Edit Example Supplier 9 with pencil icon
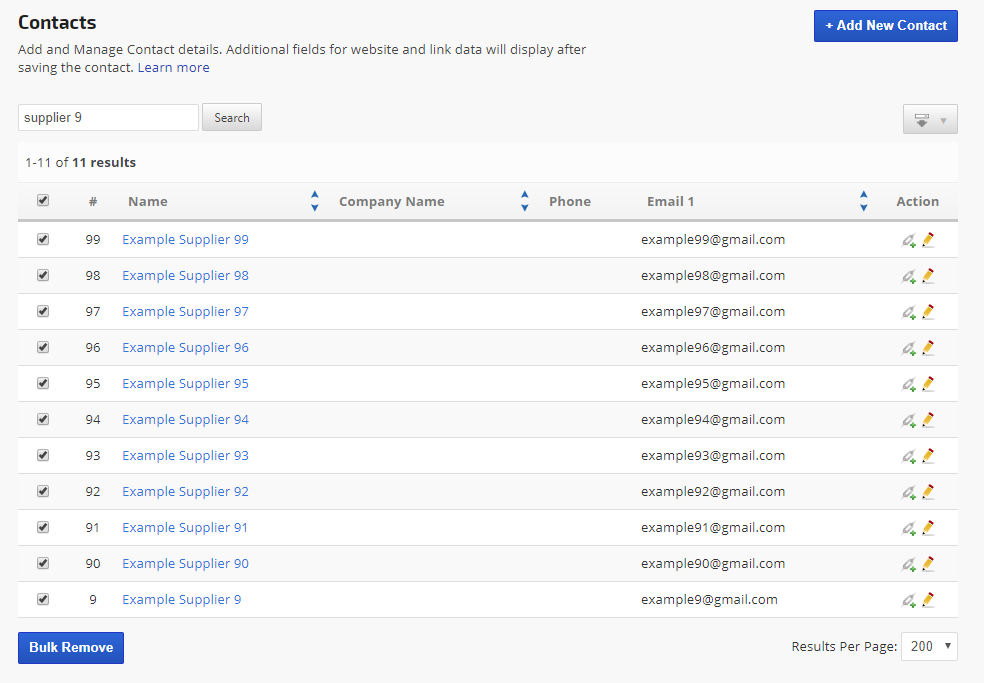984x683 pixels. [928, 600]
